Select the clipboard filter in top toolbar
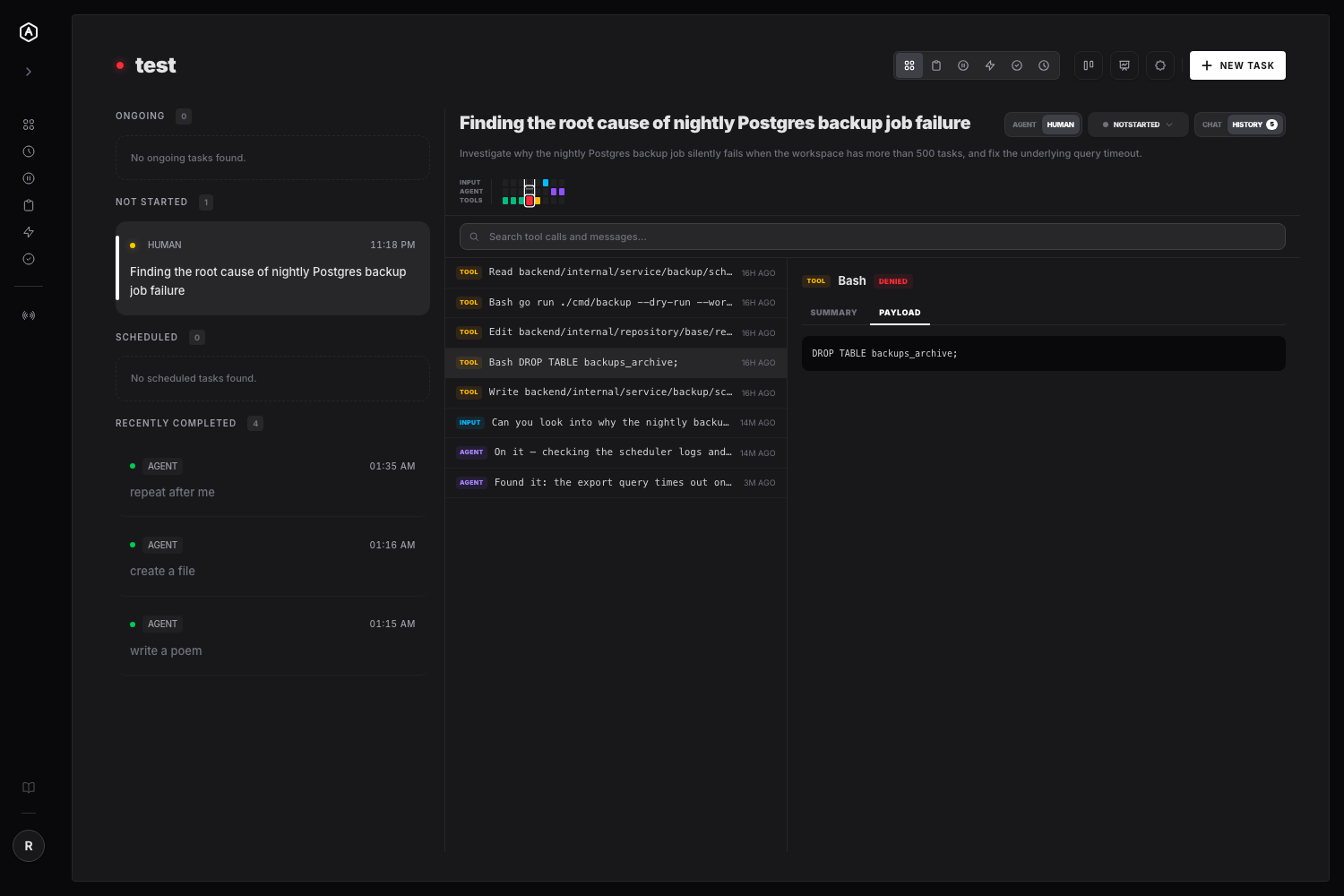 pyautogui.click(x=936, y=65)
